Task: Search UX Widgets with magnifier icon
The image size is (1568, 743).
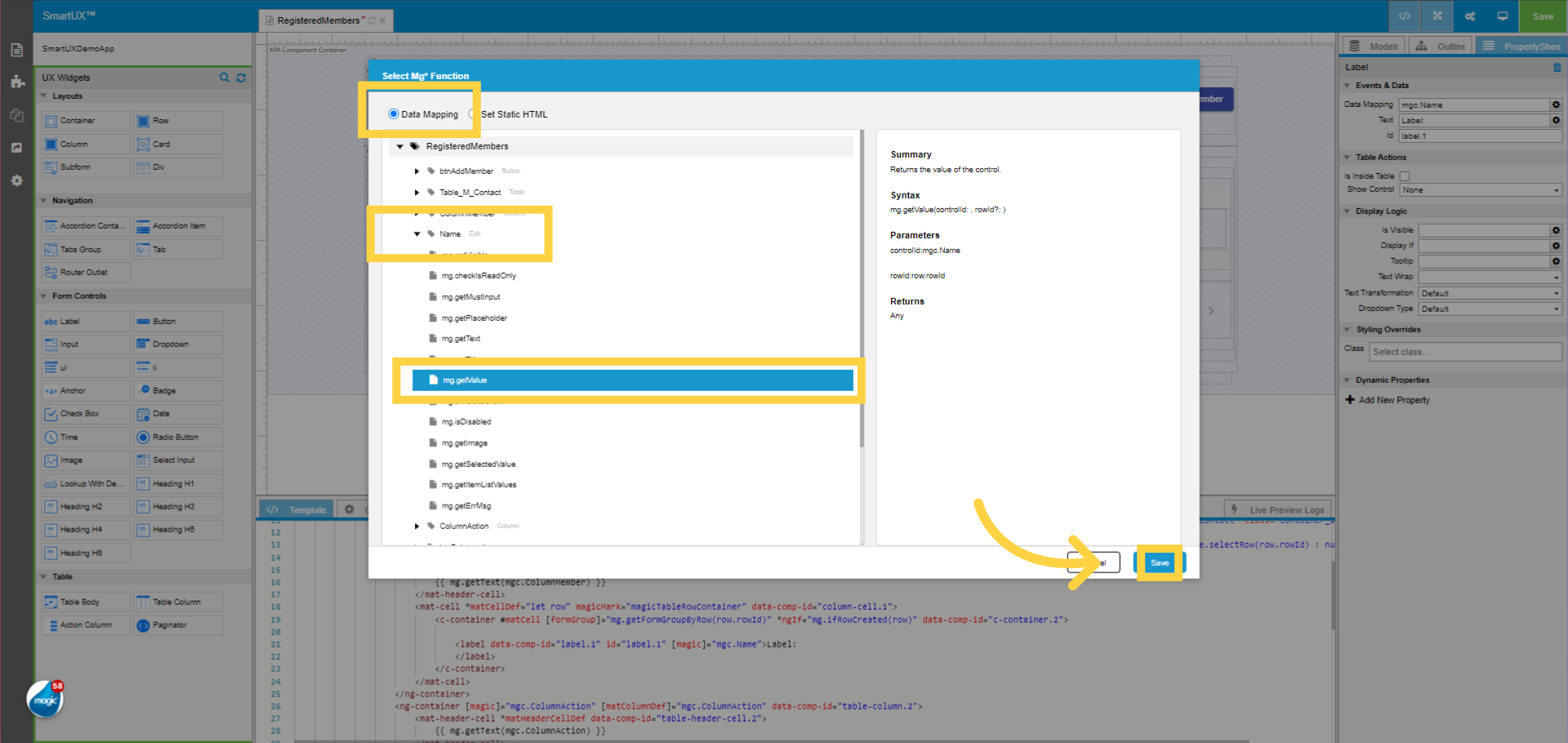Action: pos(225,78)
